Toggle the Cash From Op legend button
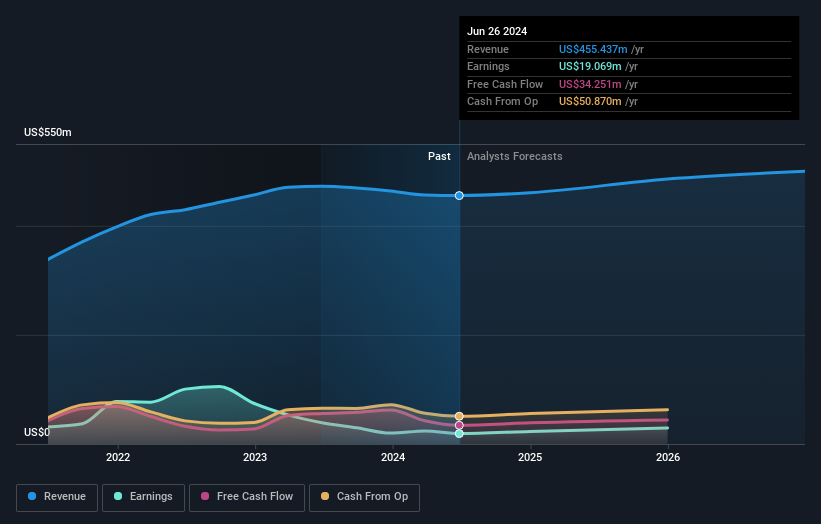 point(364,497)
